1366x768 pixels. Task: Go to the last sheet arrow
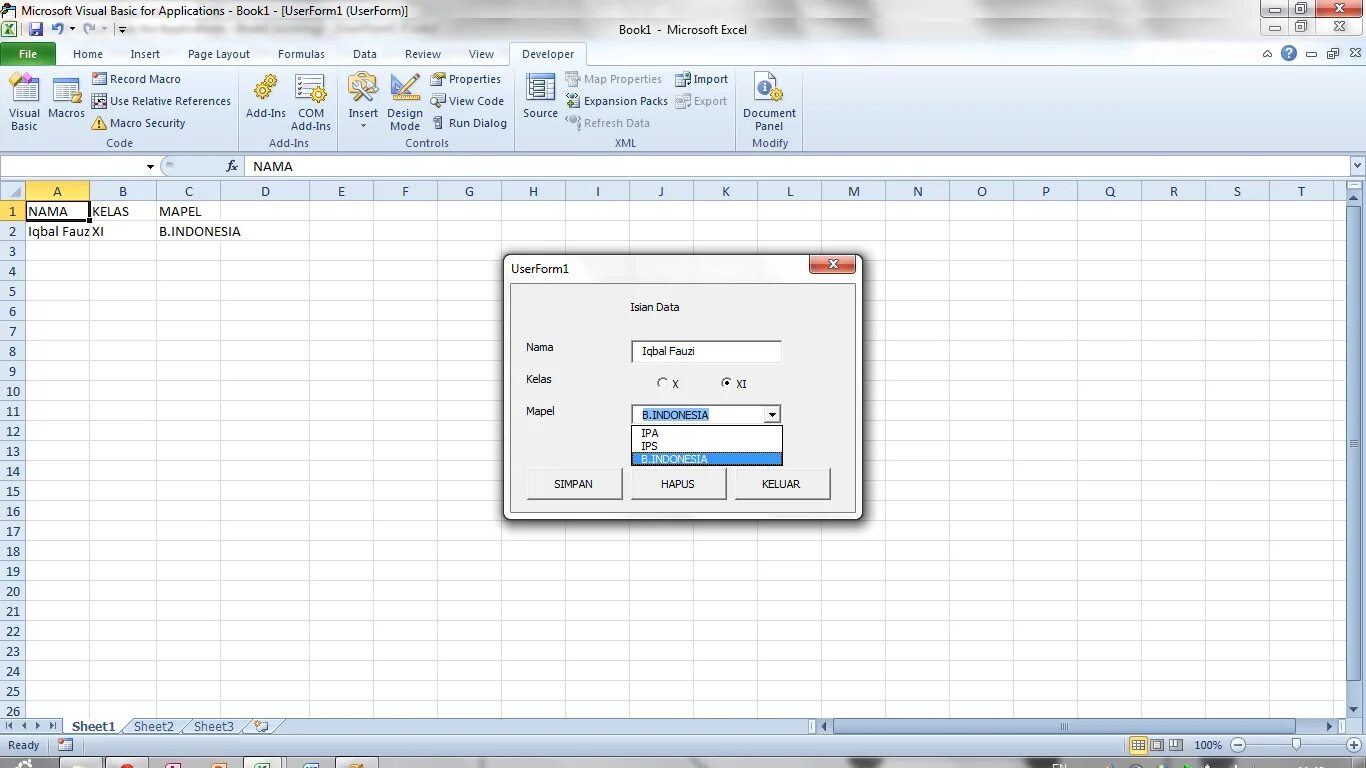point(52,726)
